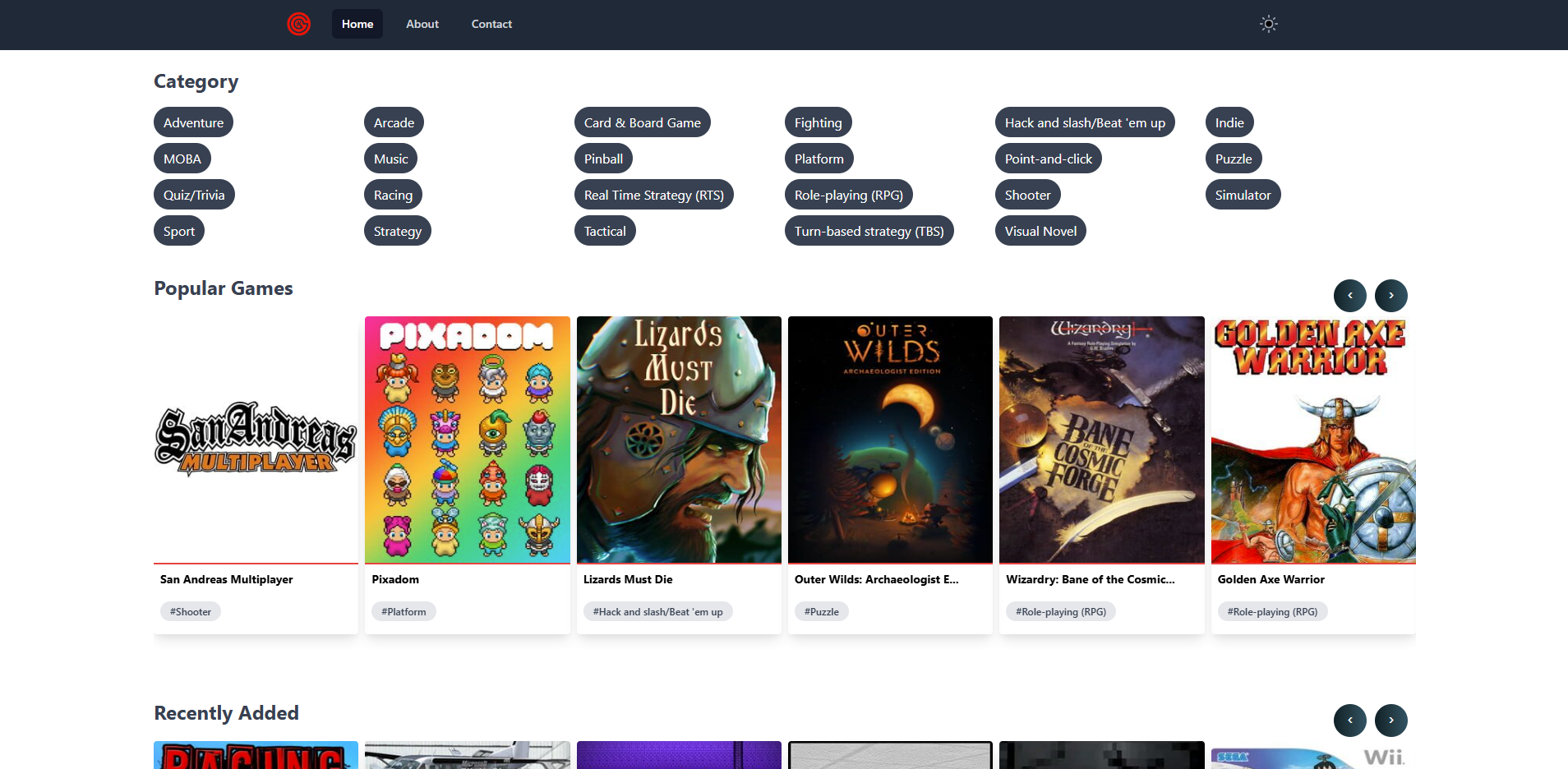Click #Hack and slash/Beat 'em up tag
The width and height of the screenshot is (1568, 769).
pos(658,611)
